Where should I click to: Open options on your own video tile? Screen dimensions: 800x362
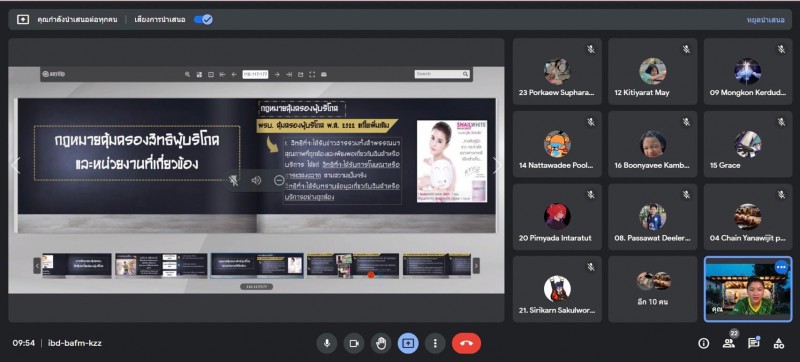click(x=781, y=267)
